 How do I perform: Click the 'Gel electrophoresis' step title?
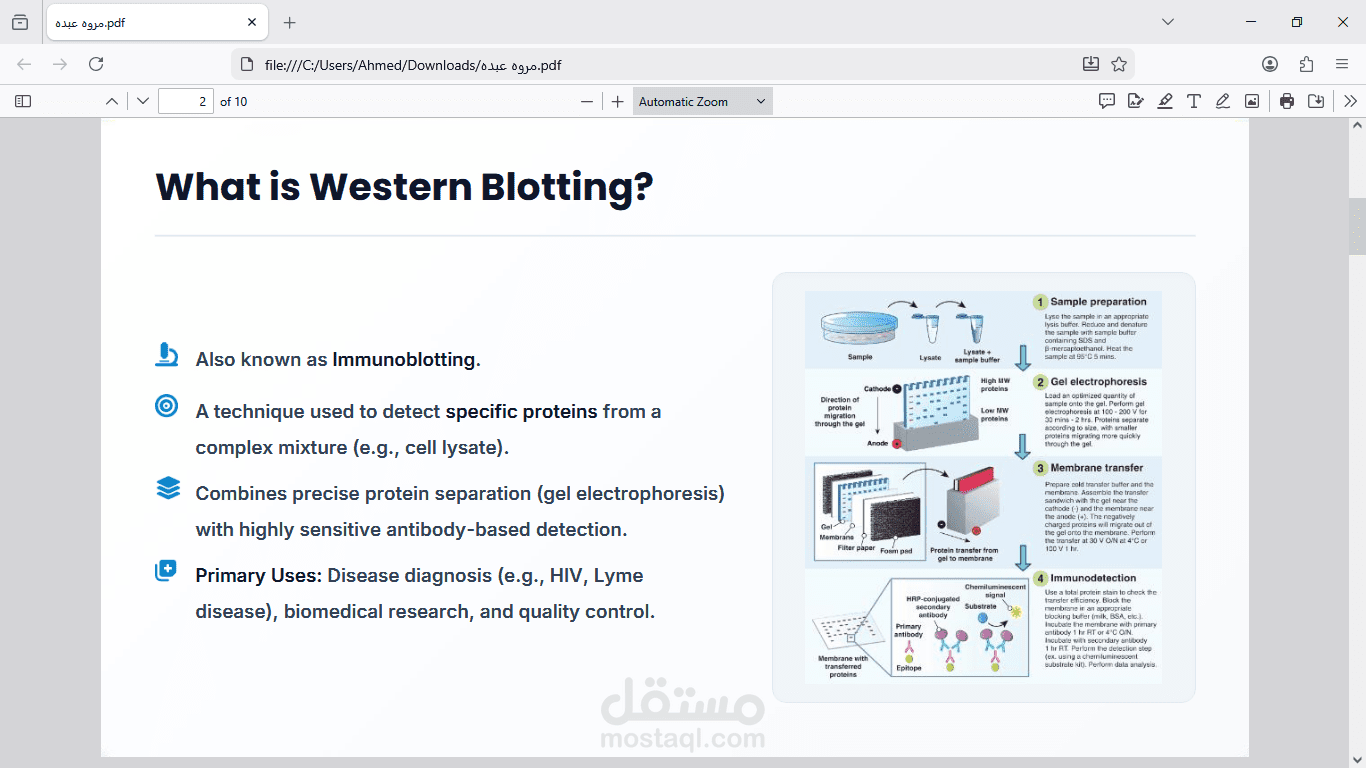1098,382
